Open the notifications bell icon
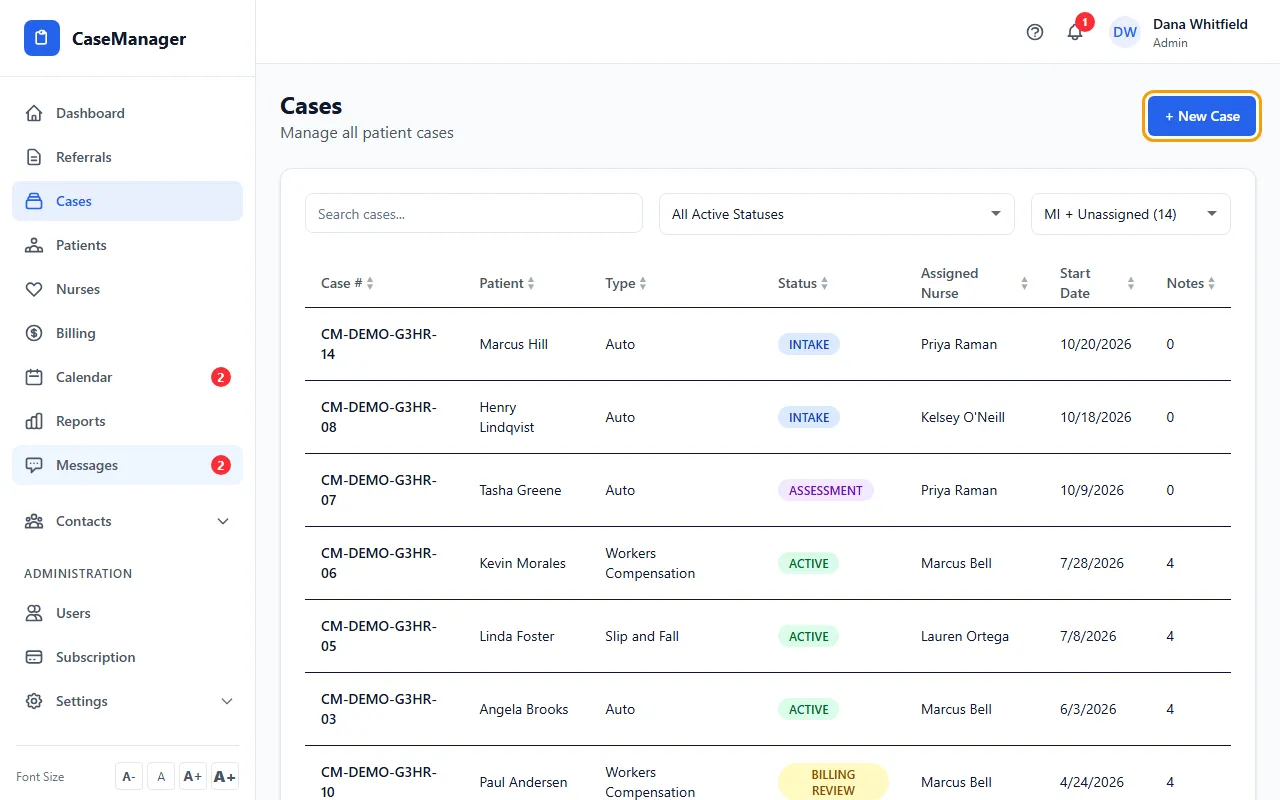 click(x=1075, y=32)
